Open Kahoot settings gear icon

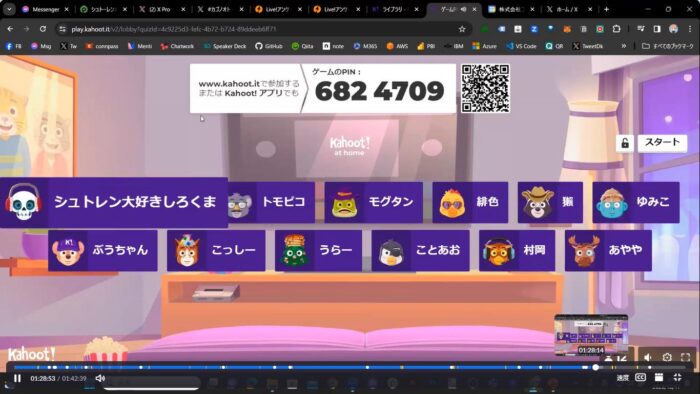click(x=667, y=357)
